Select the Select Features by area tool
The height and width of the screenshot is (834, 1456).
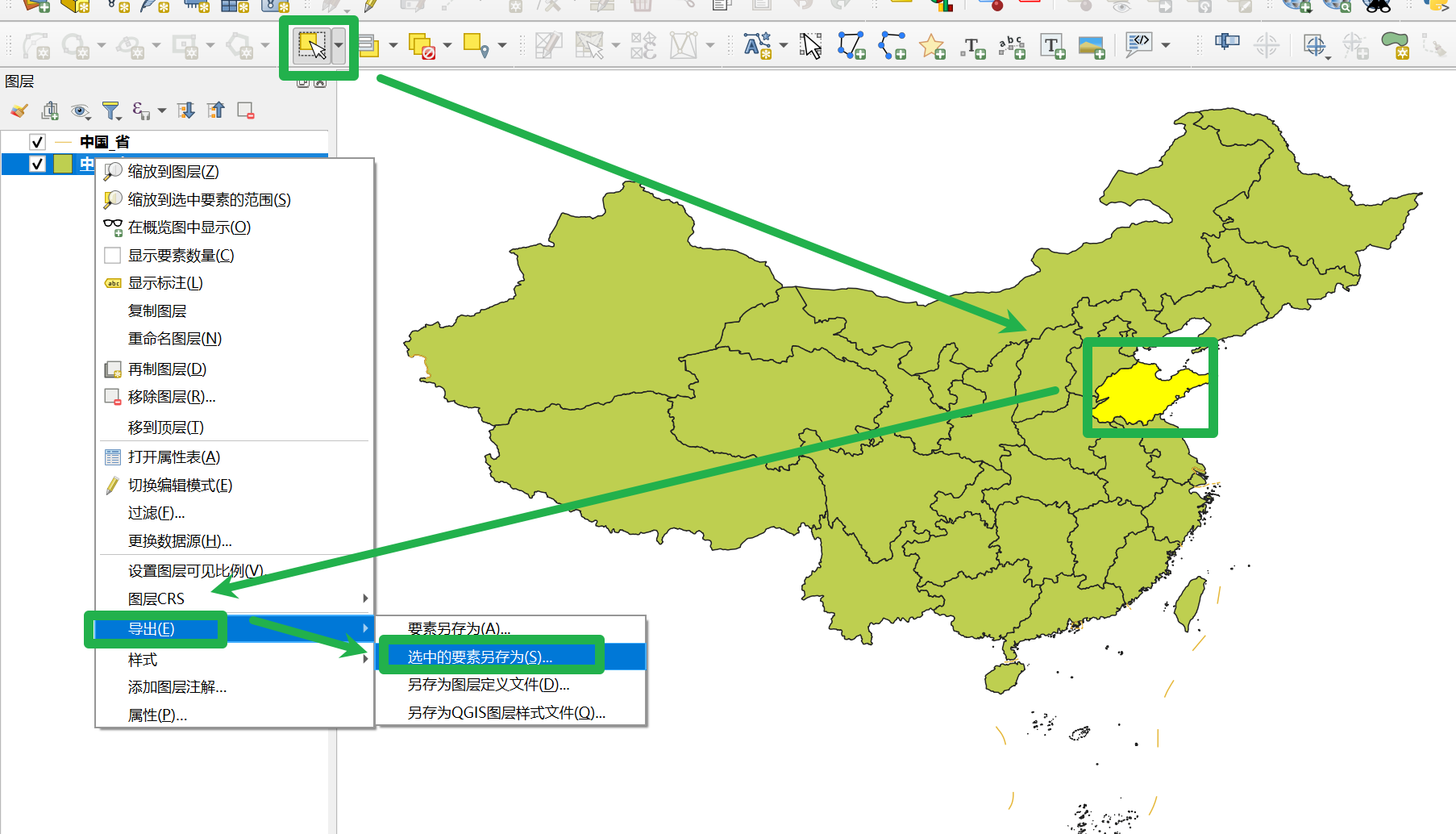pyautogui.click(x=312, y=45)
